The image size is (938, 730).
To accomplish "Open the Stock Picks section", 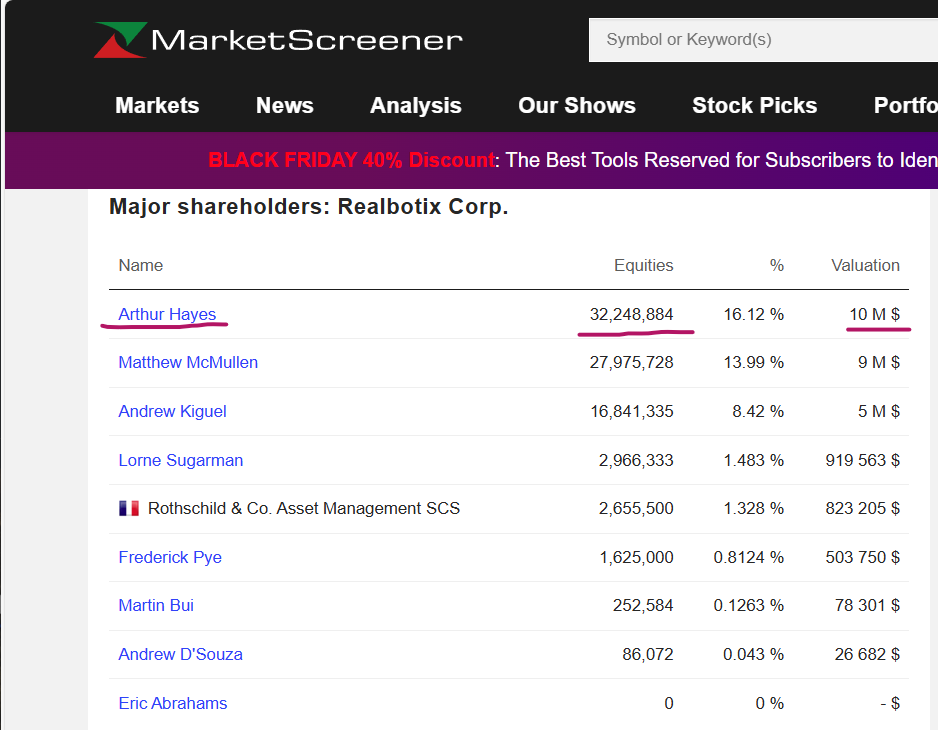I will 754,105.
